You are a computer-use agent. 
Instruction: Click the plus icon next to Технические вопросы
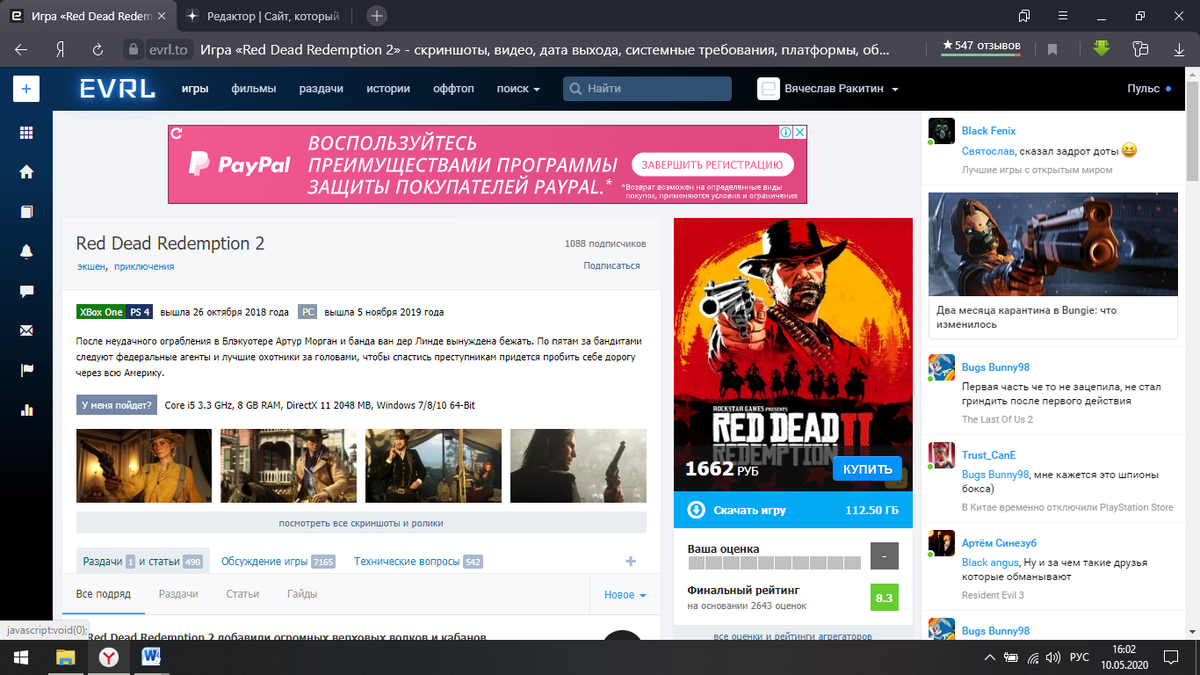(631, 561)
